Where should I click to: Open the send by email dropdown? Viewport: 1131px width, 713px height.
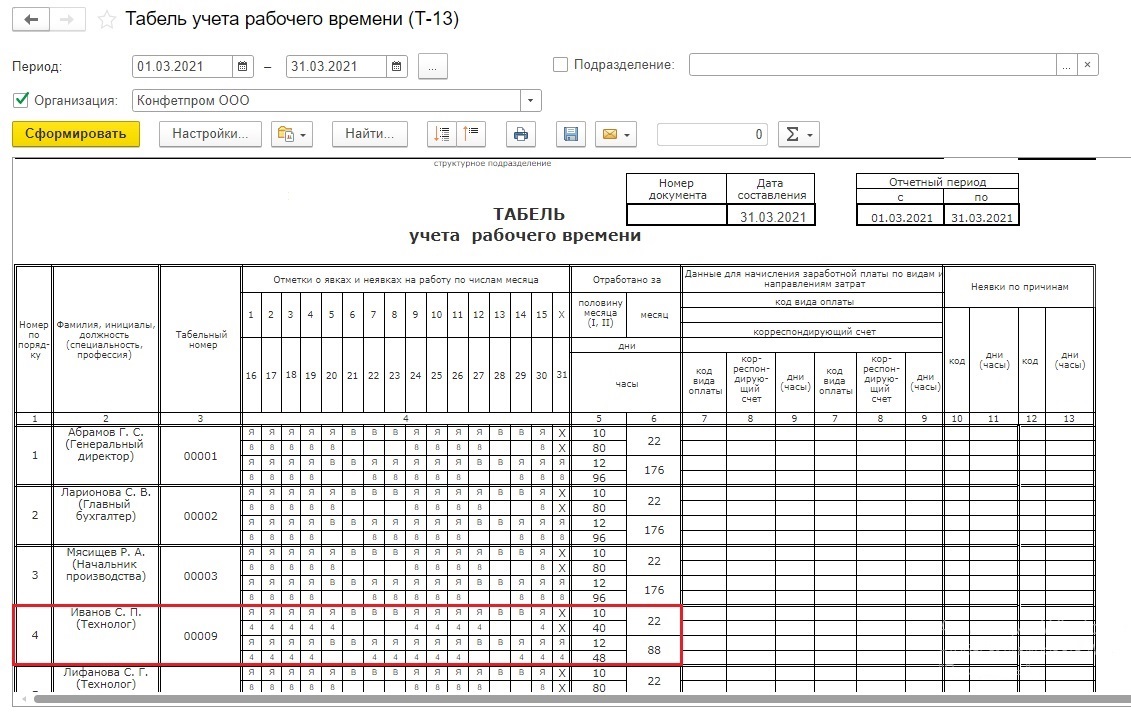615,134
